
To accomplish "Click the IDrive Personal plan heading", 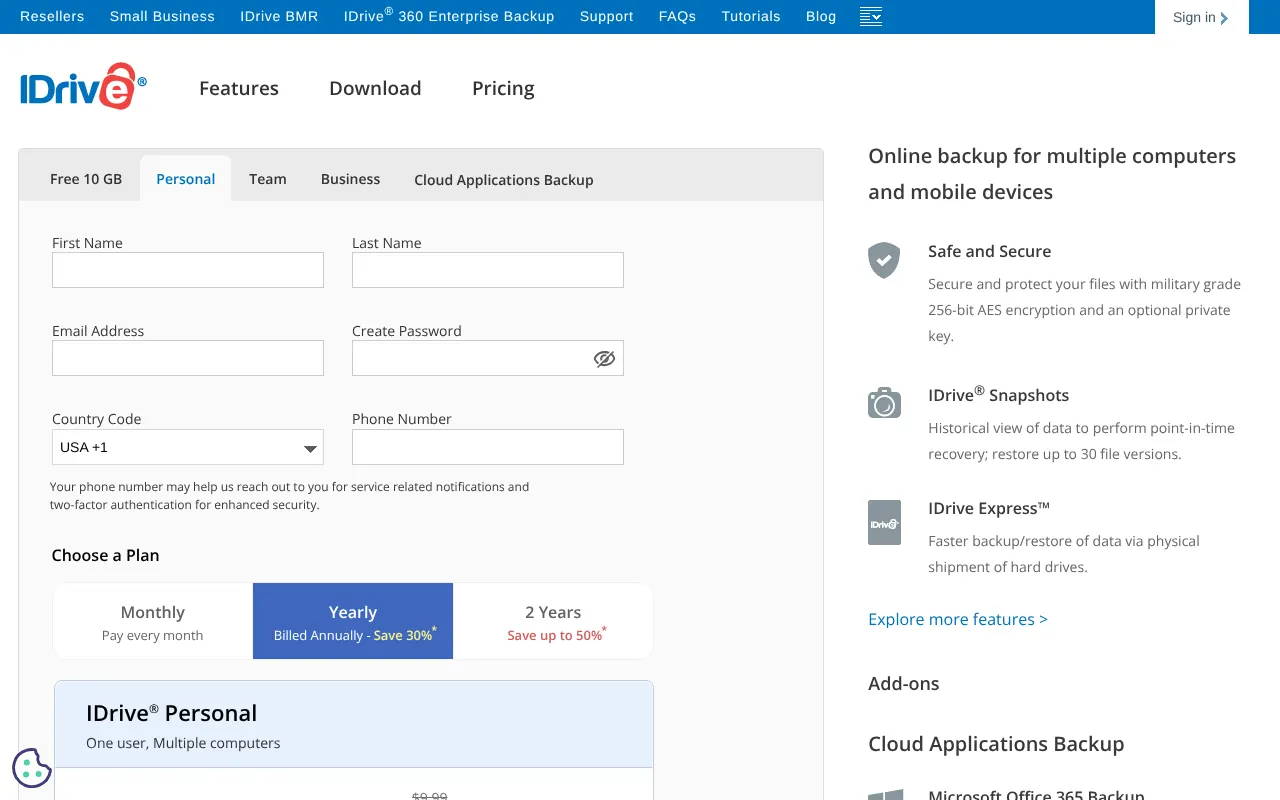I will pos(172,713).
